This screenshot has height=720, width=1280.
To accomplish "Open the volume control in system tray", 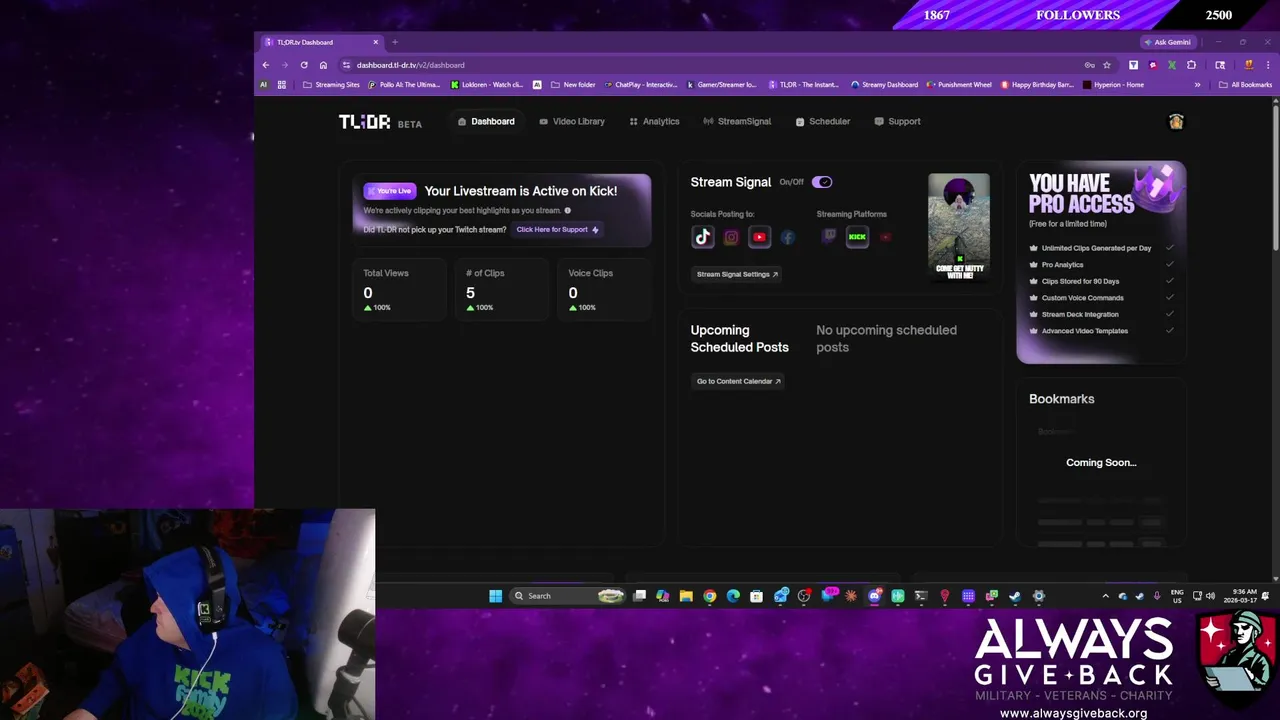I will click(1210, 596).
